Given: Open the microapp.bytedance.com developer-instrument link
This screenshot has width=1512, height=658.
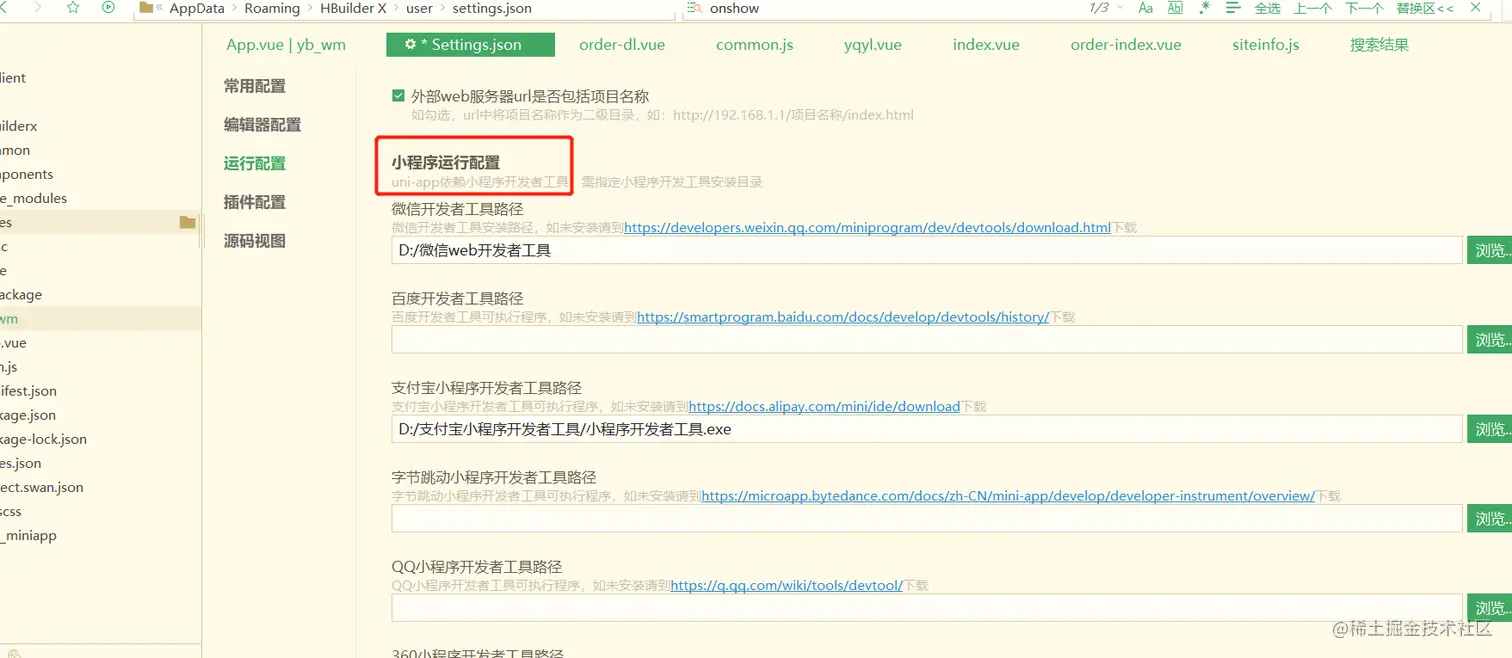Looking at the screenshot, I should [x=1008, y=496].
